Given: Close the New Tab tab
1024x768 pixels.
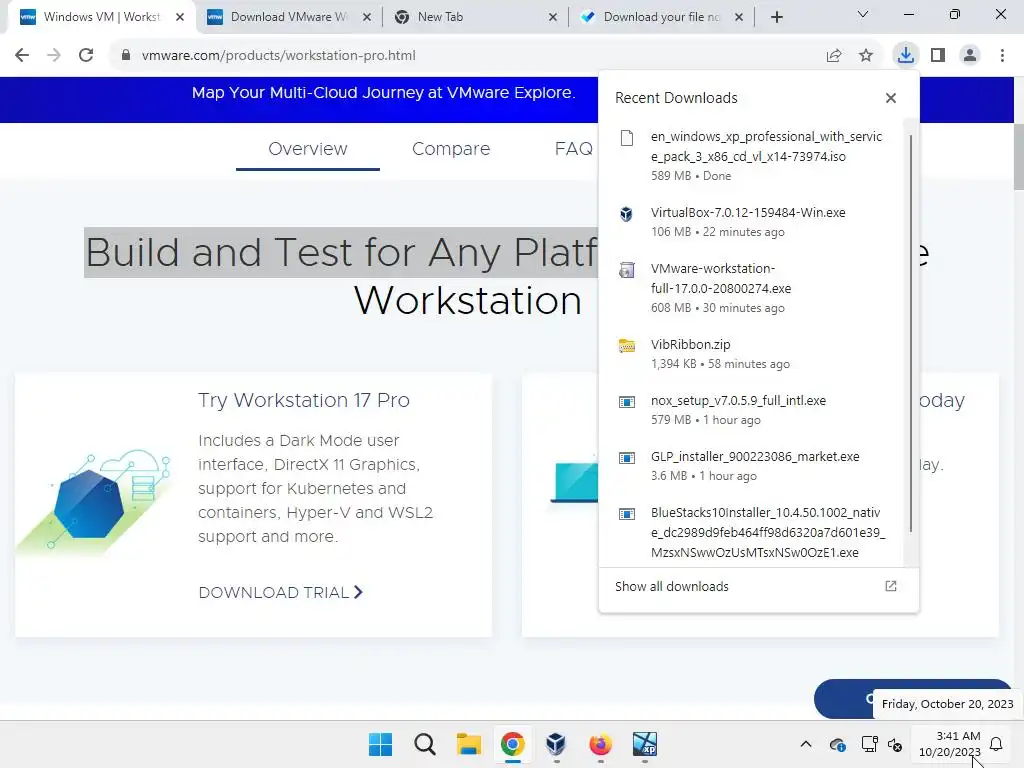Looking at the screenshot, I should (552, 17).
